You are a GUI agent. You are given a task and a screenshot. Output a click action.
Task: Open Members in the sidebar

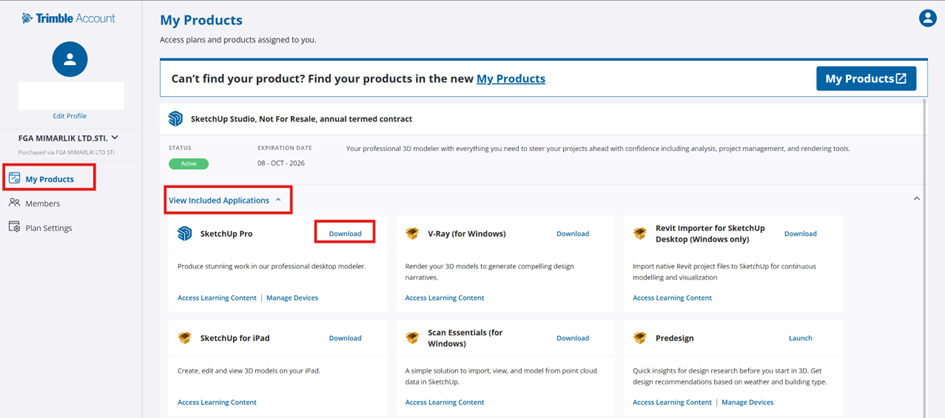tap(42, 203)
